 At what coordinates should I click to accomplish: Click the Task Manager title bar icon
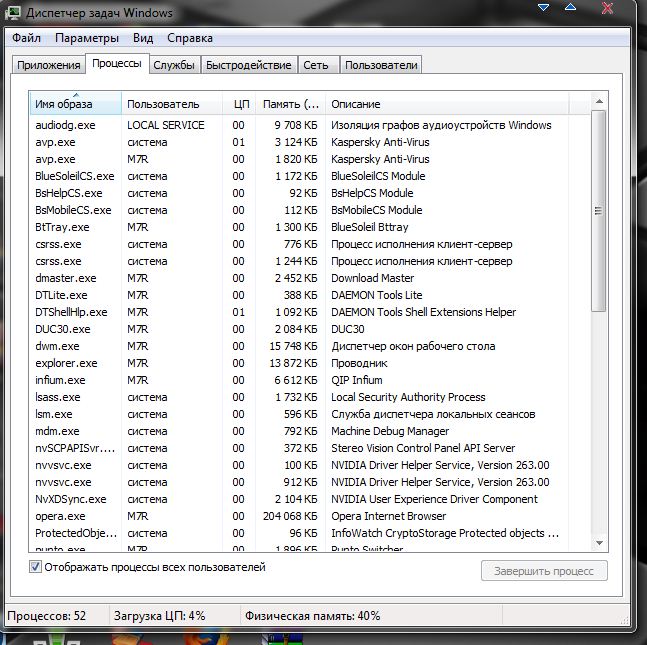click(x=12, y=13)
